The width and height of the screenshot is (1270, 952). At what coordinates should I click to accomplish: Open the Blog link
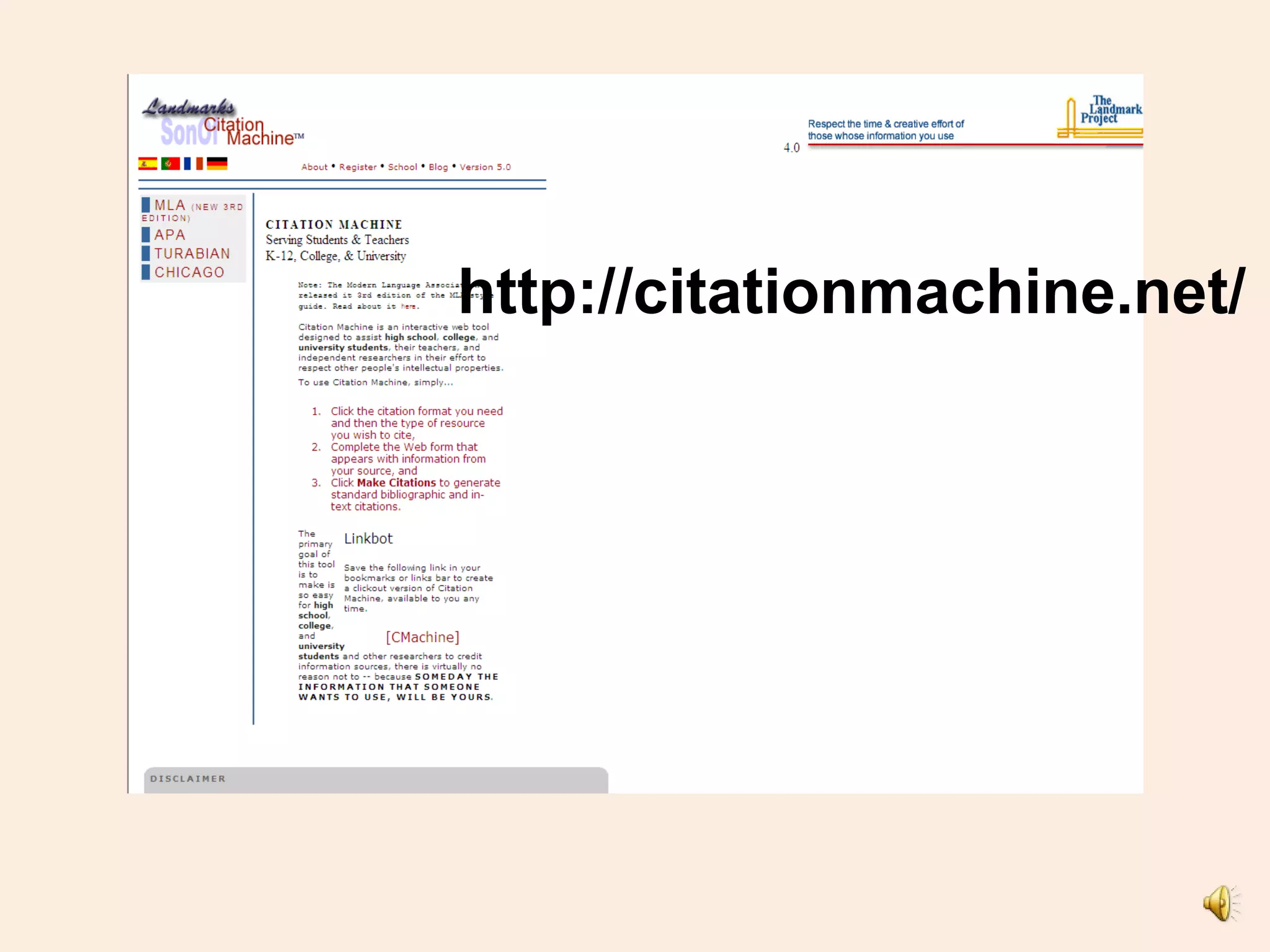[438, 167]
